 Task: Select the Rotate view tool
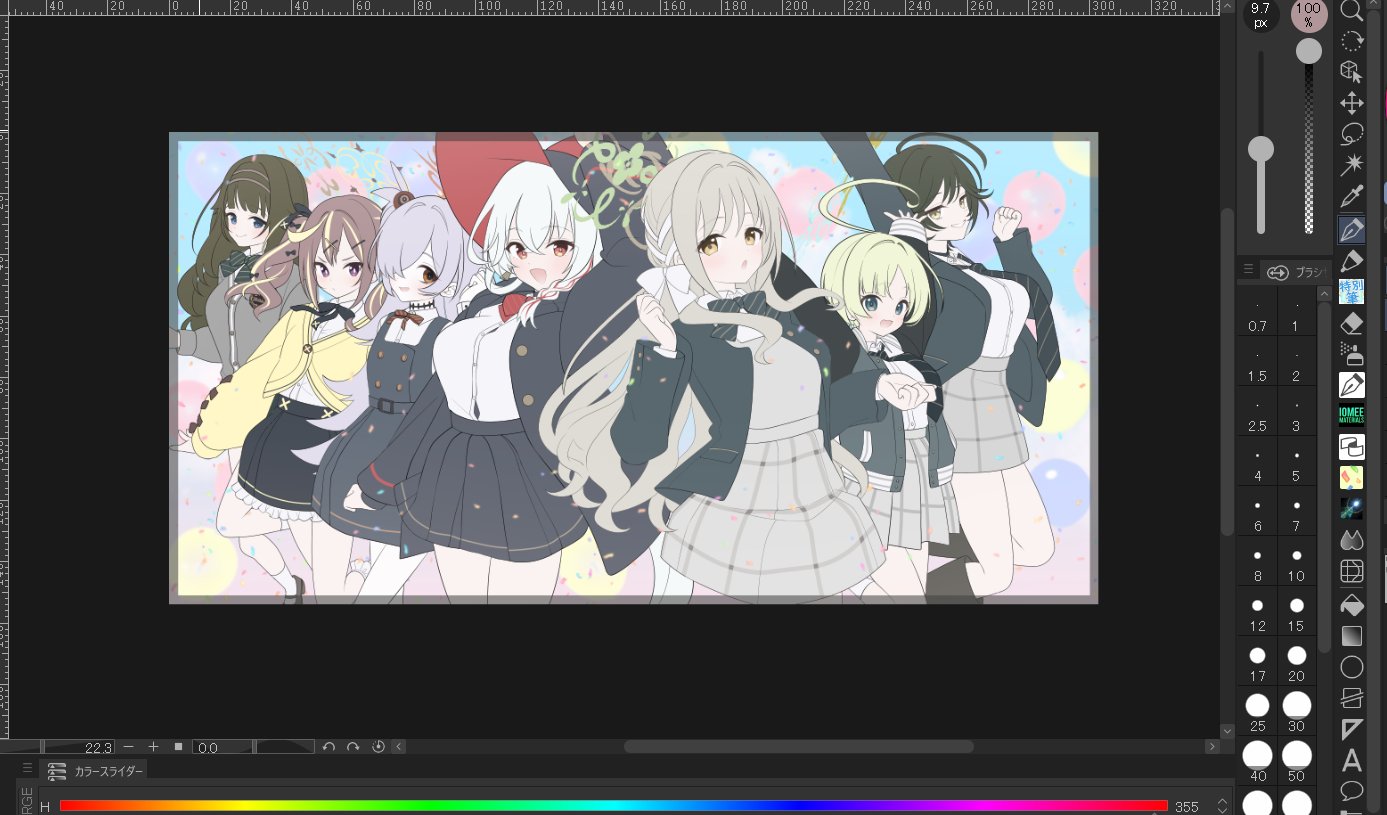tap(1351, 41)
